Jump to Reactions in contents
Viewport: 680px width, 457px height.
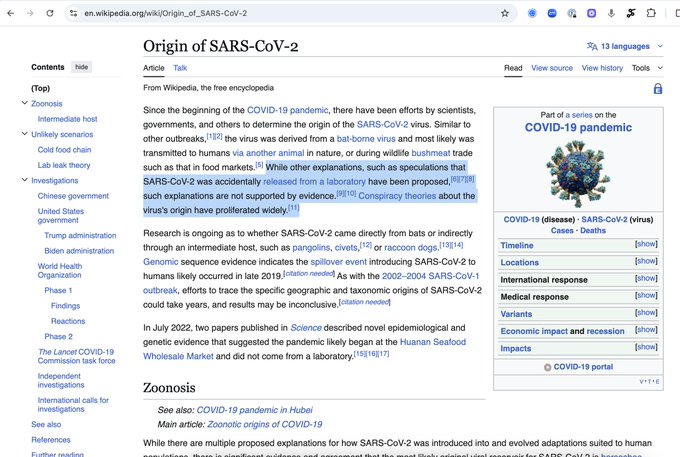pos(68,321)
